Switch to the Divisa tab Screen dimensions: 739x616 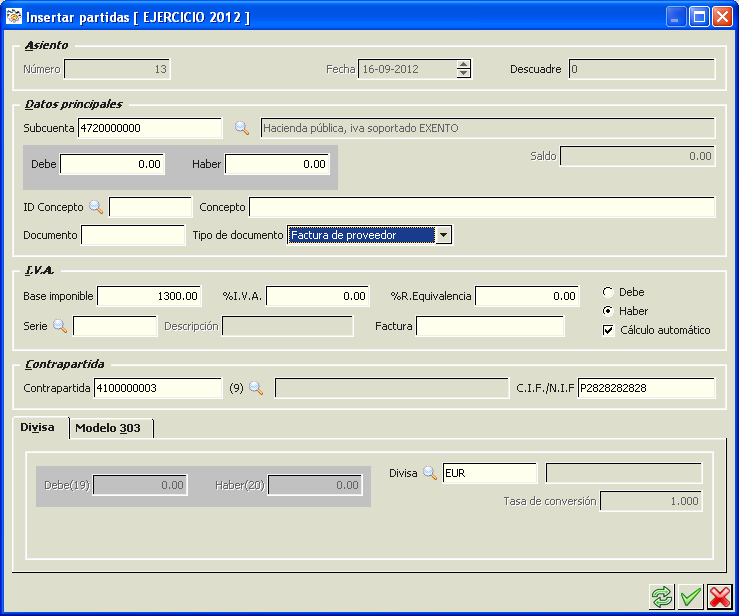click(37, 427)
